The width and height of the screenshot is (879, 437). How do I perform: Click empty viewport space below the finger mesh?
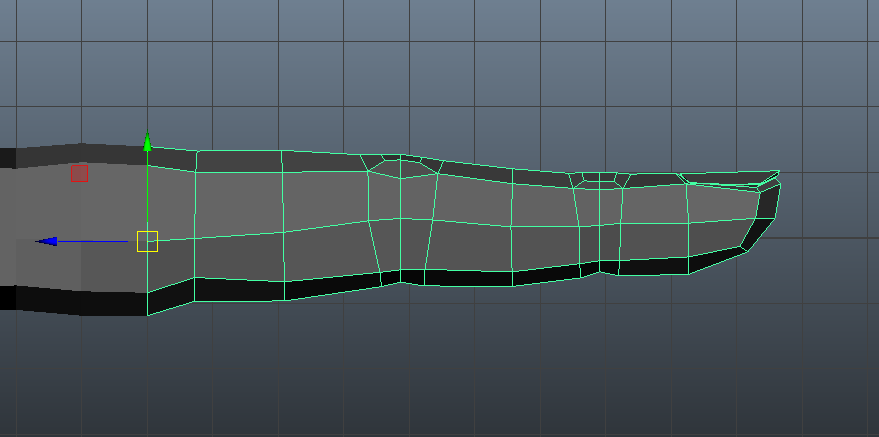(450, 370)
